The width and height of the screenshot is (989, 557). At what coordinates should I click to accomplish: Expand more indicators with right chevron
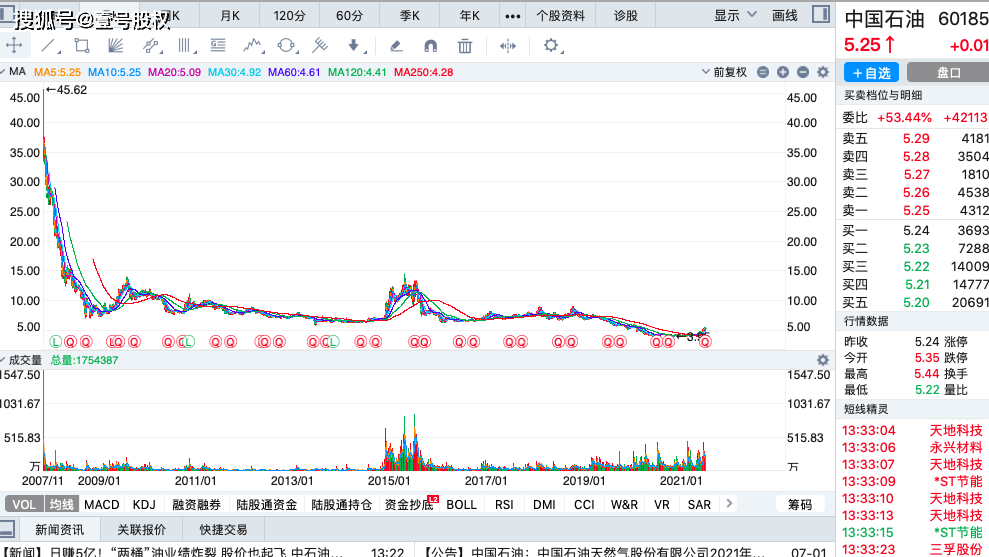[728, 504]
